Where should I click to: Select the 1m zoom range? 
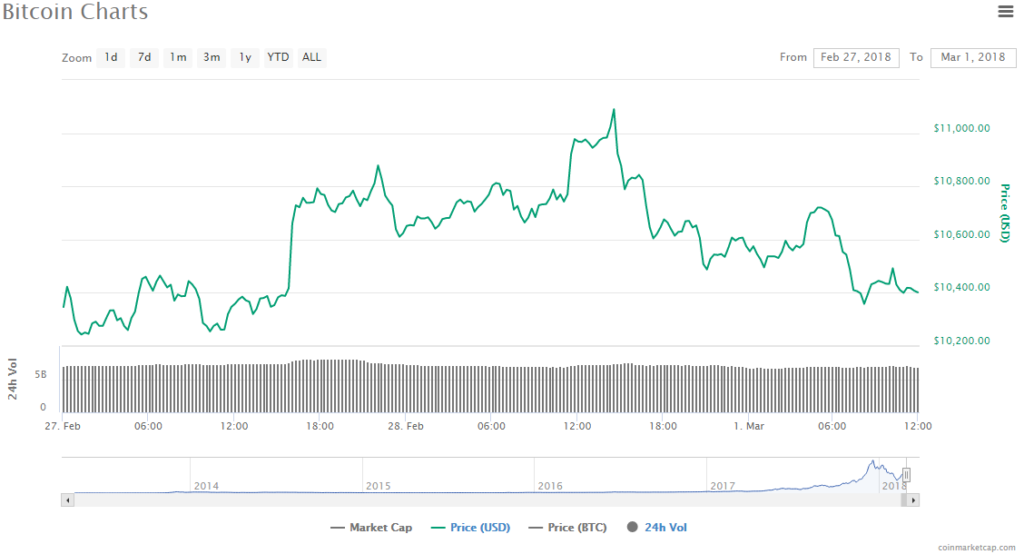tap(178, 57)
